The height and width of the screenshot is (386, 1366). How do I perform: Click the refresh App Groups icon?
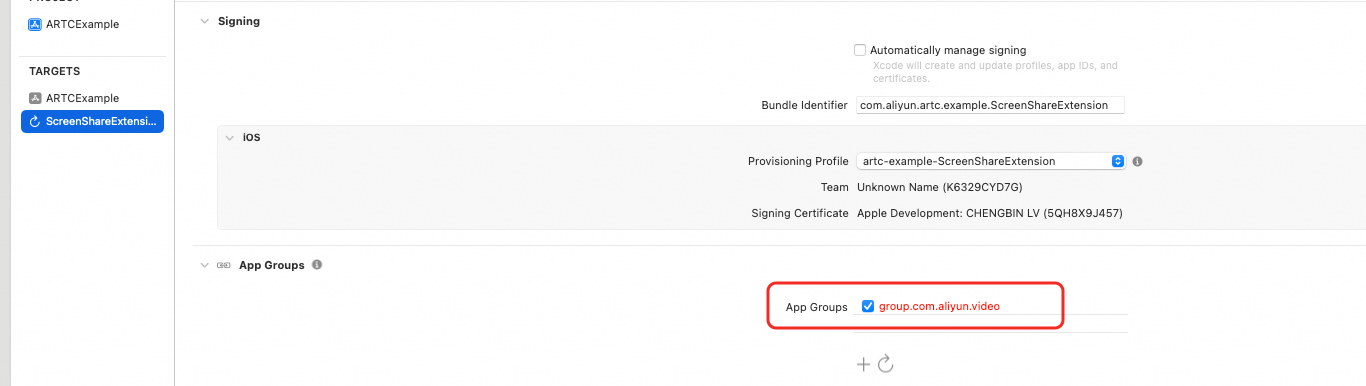coord(885,365)
